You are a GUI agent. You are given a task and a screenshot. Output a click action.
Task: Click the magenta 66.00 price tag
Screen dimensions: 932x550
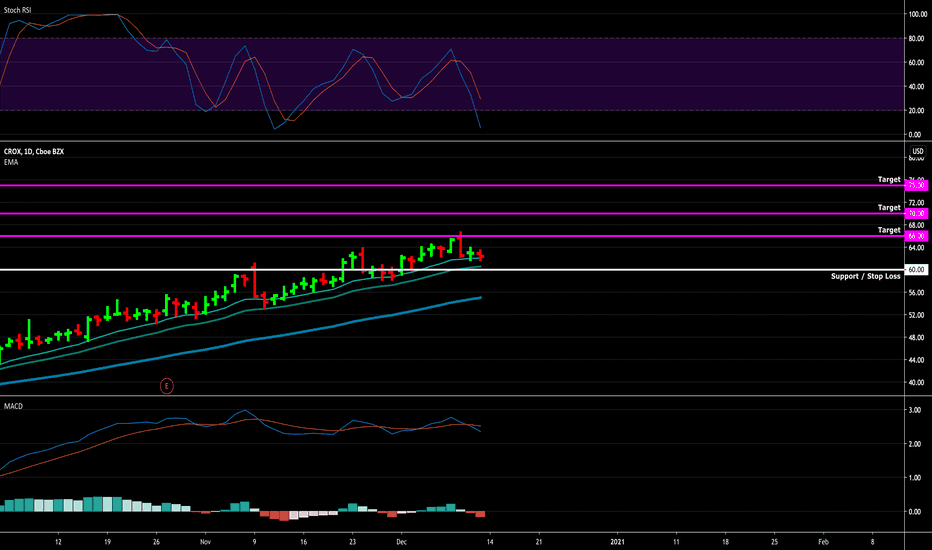[x=916, y=236]
